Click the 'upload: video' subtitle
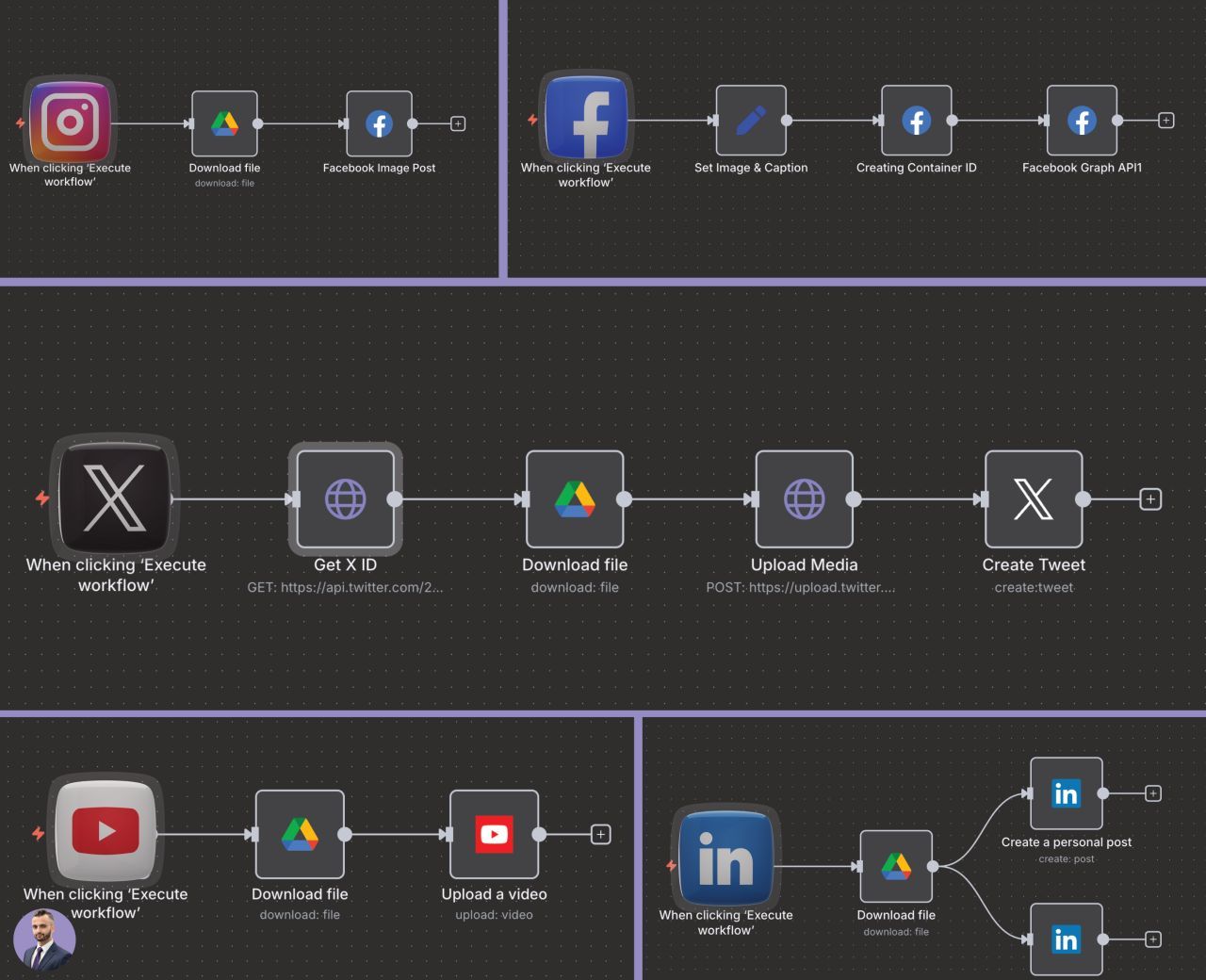 coord(494,915)
